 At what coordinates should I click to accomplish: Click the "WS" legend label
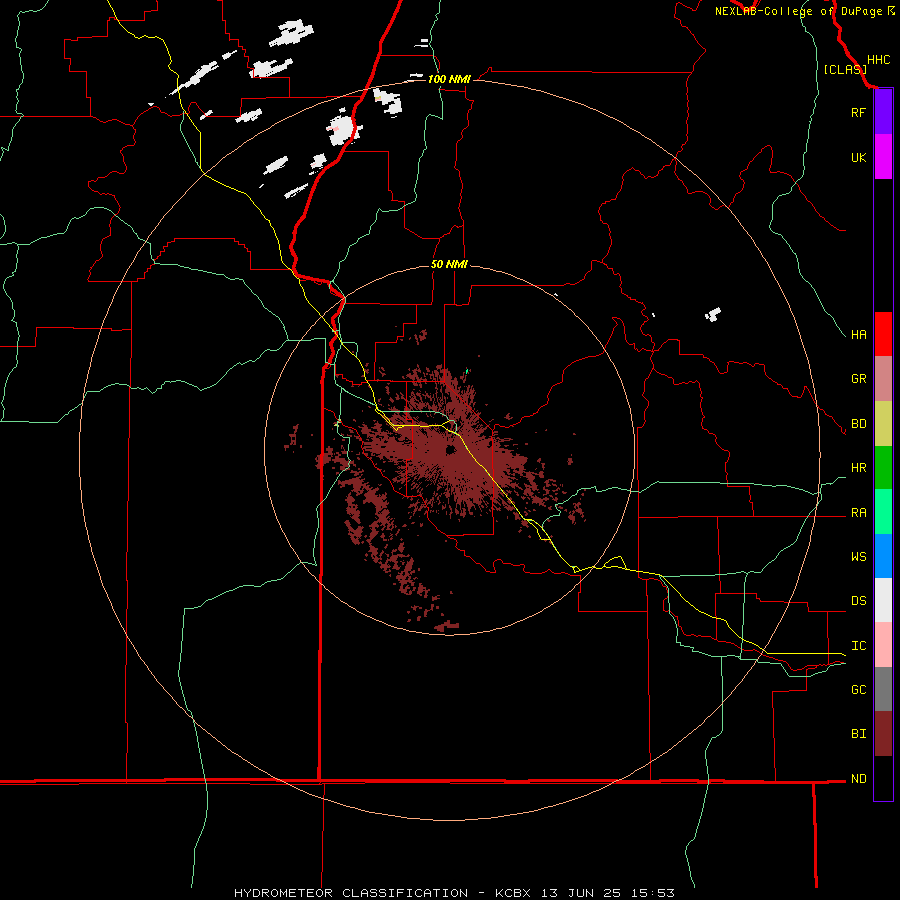pyautogui.click(x=858, y=557)
